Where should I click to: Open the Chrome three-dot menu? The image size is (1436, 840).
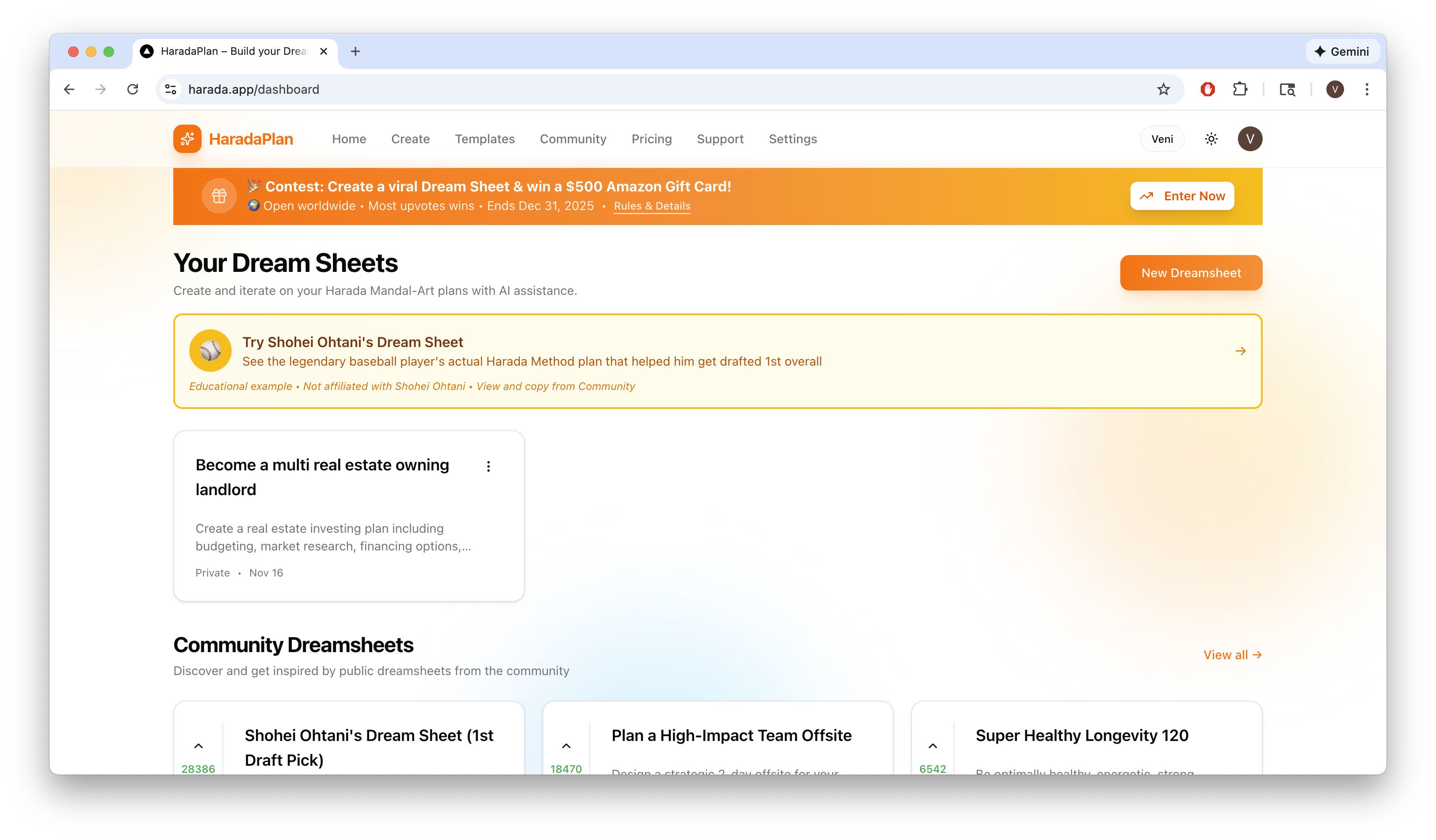point(1367,89)
